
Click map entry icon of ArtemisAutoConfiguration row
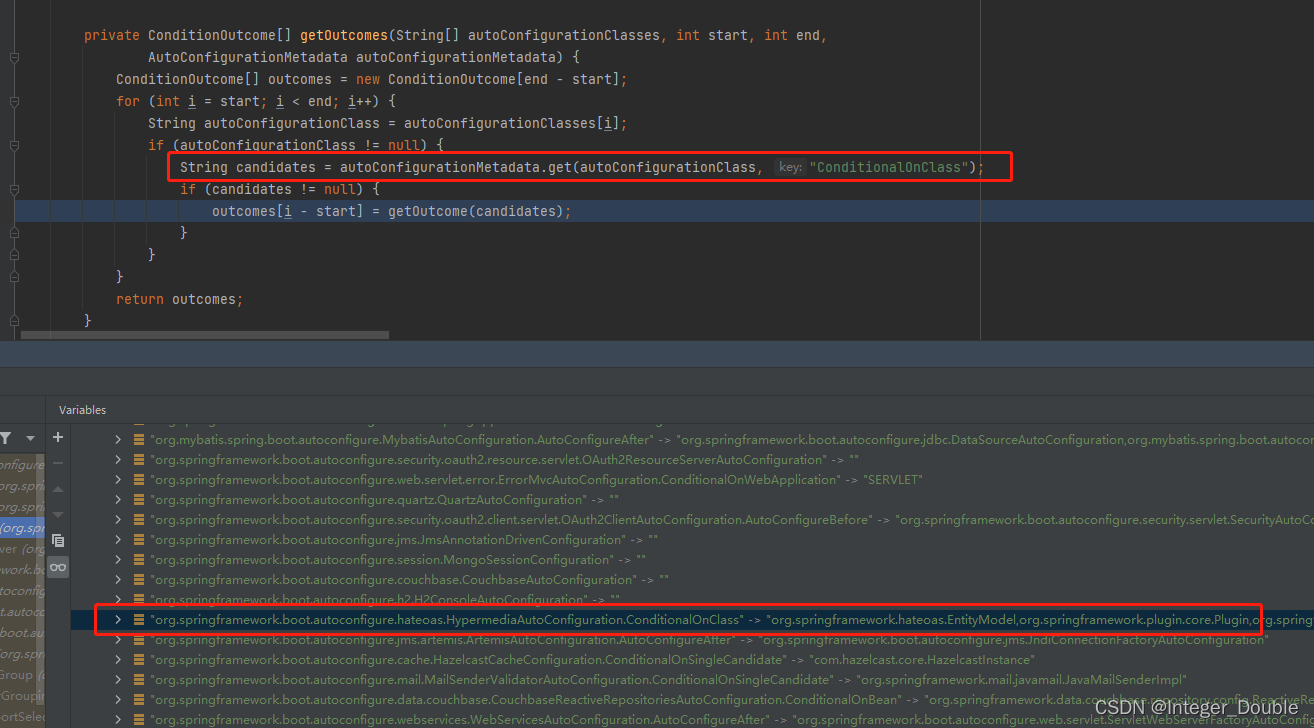point(139,640)
